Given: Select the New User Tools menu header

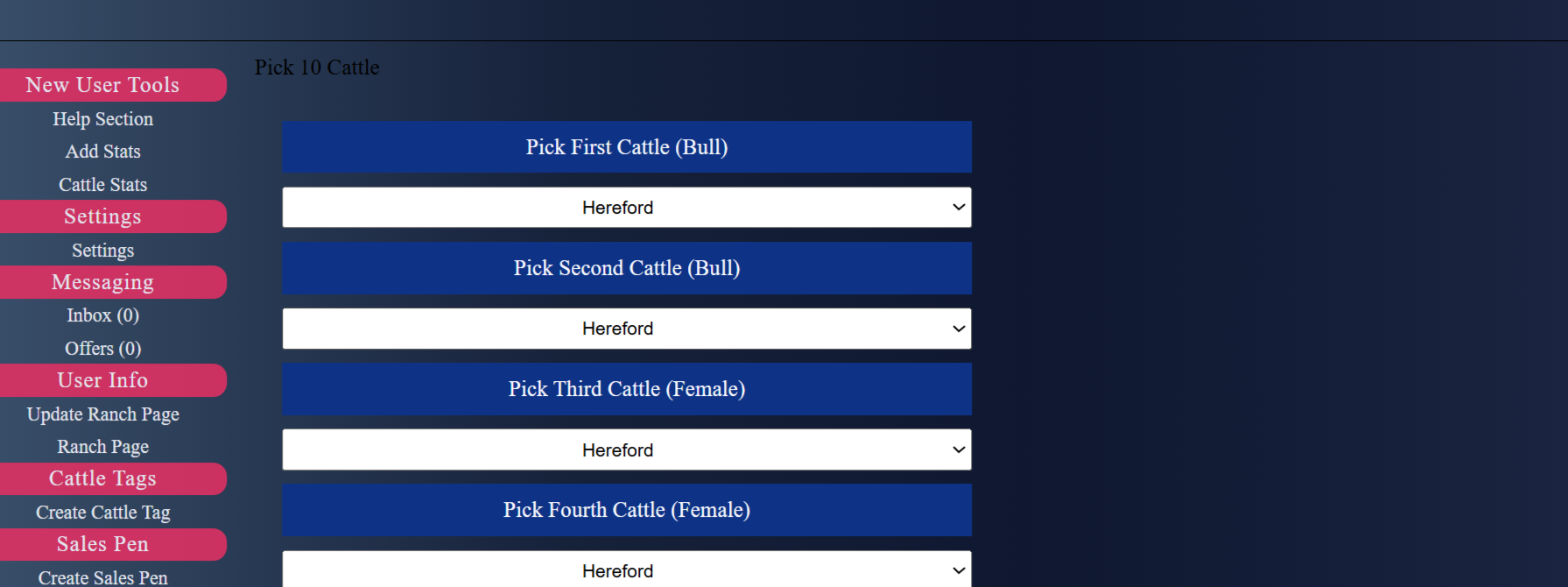Looking at the screenshot, I should click(x=102, y=85).
